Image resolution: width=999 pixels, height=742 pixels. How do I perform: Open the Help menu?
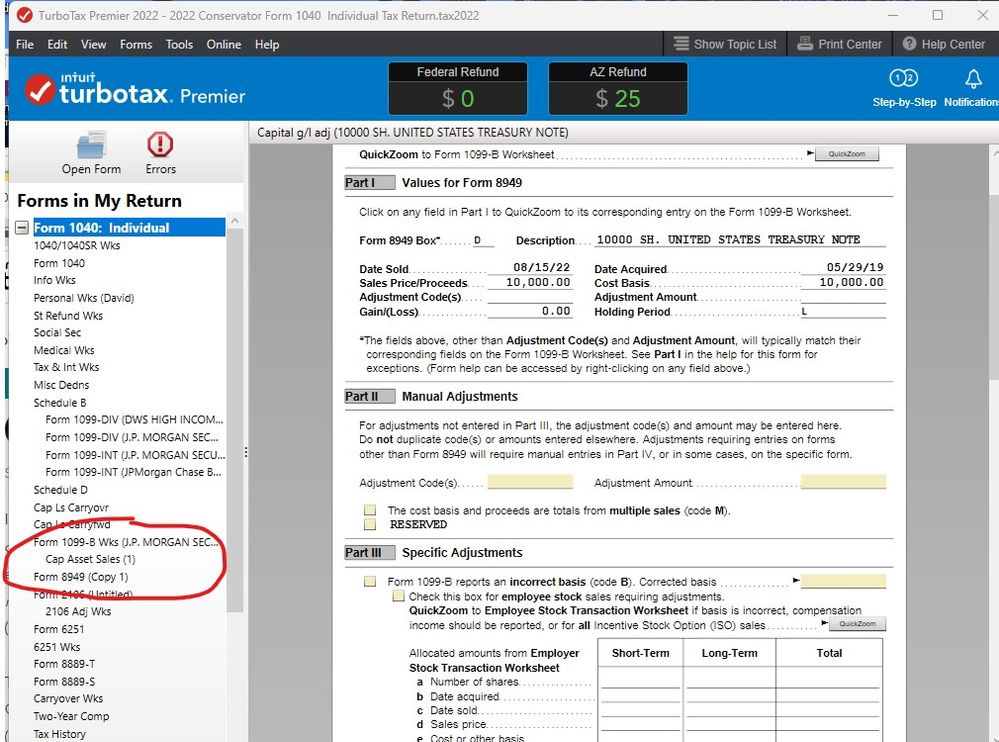click(x=267, y=44)
